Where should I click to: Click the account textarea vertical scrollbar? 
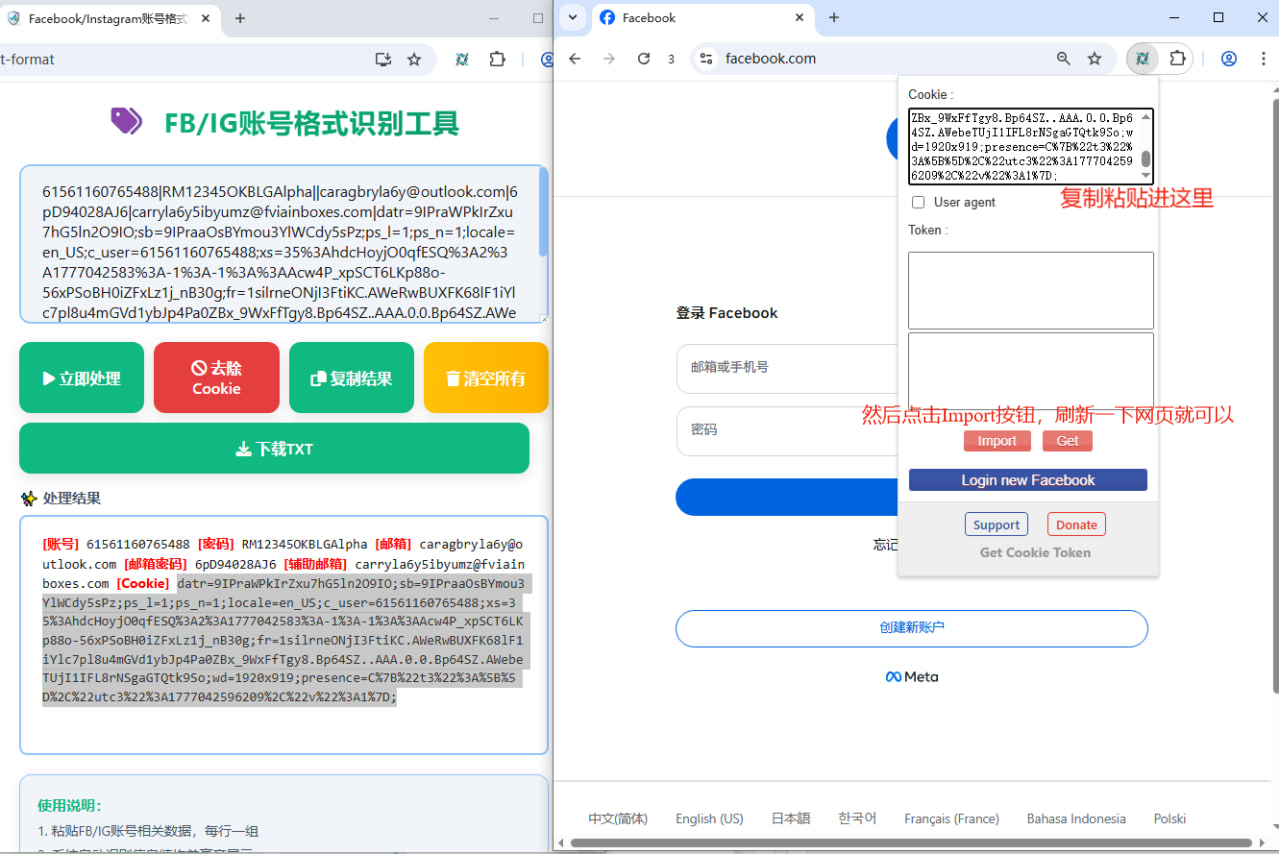pyautogui.click(x=543, y=212)
